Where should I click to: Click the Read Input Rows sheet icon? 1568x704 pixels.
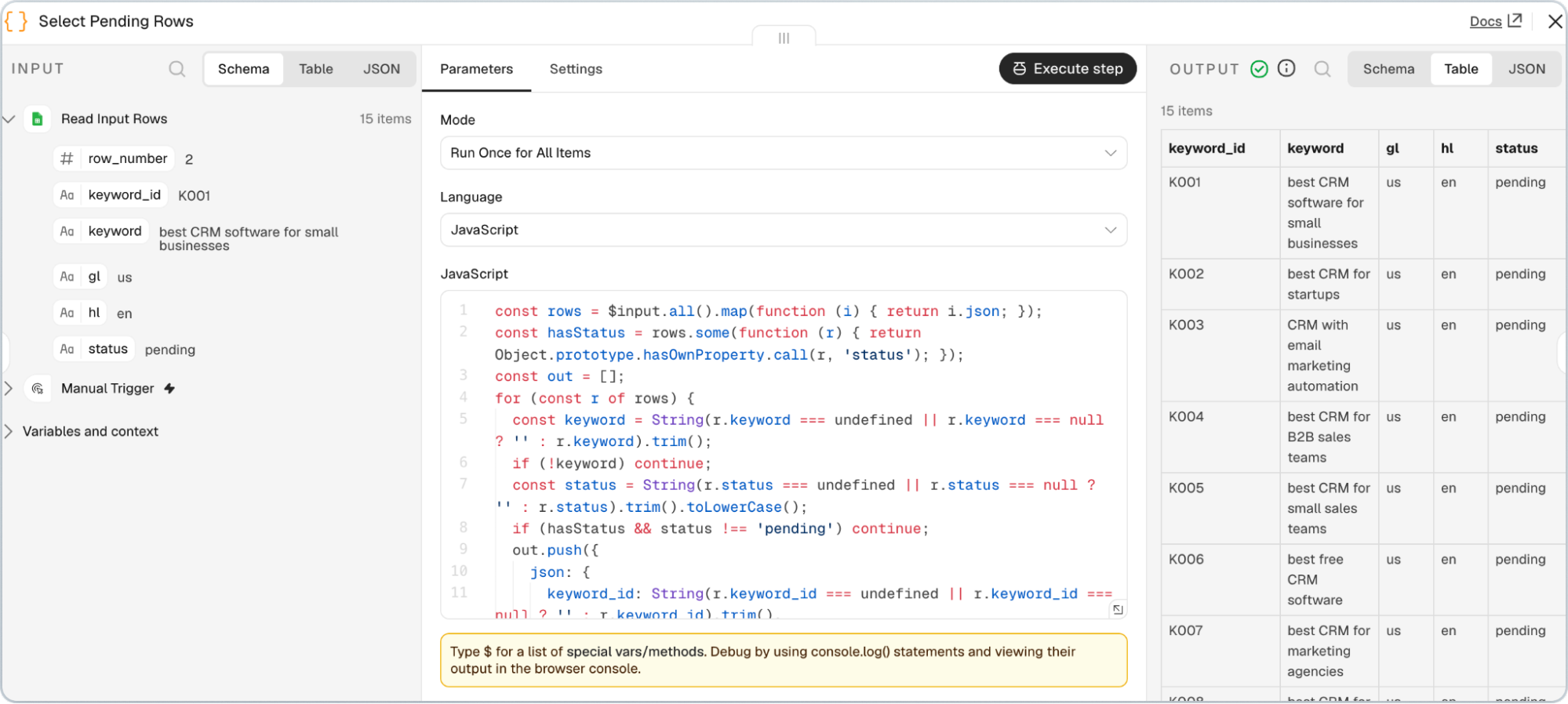coord(37,119)
